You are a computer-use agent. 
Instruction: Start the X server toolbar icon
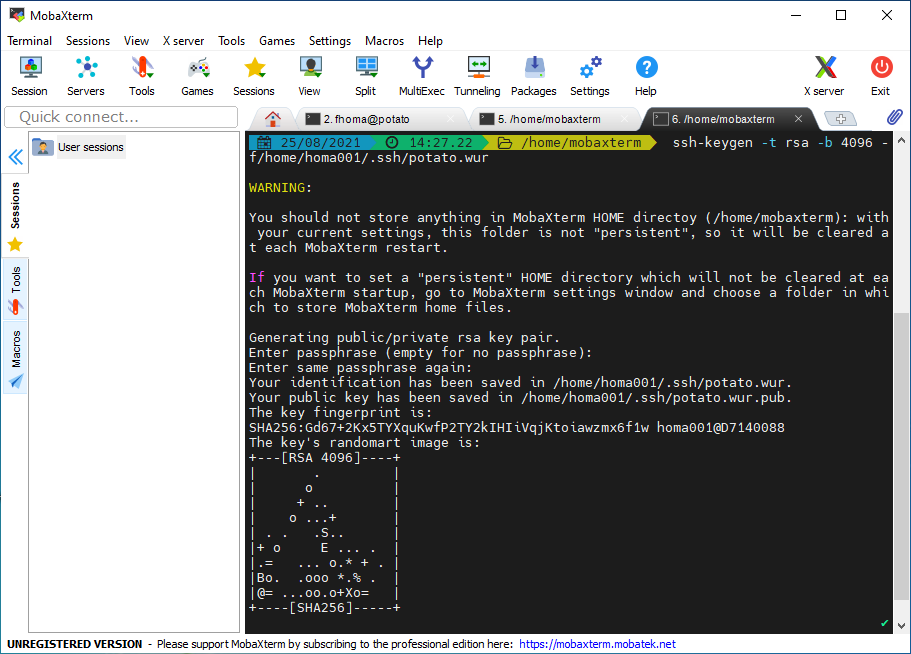click(x=824, y=76)
